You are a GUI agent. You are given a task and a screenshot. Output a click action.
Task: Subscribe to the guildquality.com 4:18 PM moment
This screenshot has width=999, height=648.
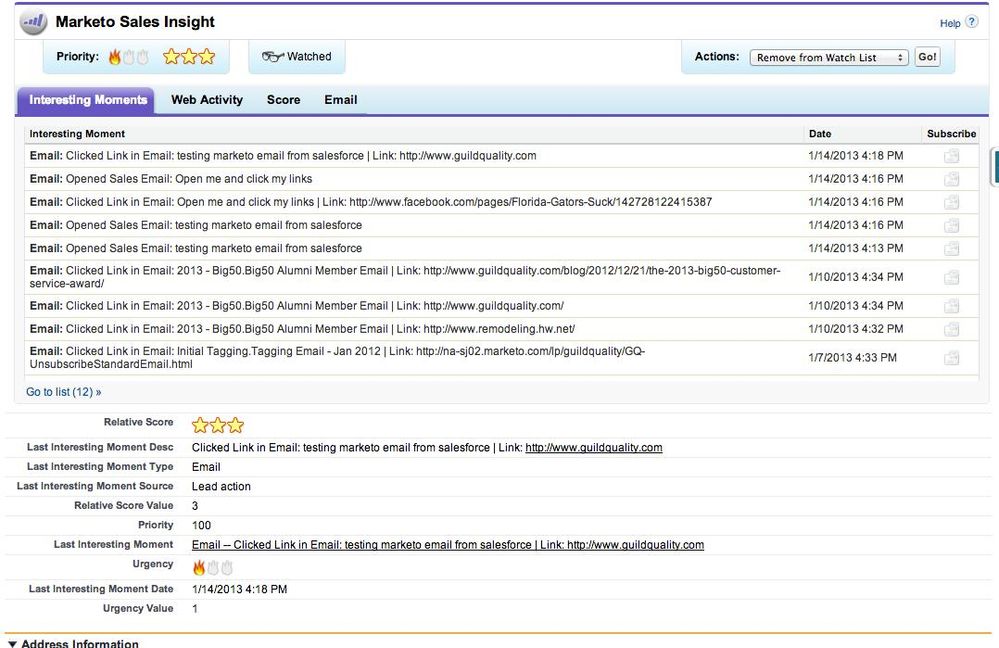[951, 156]
